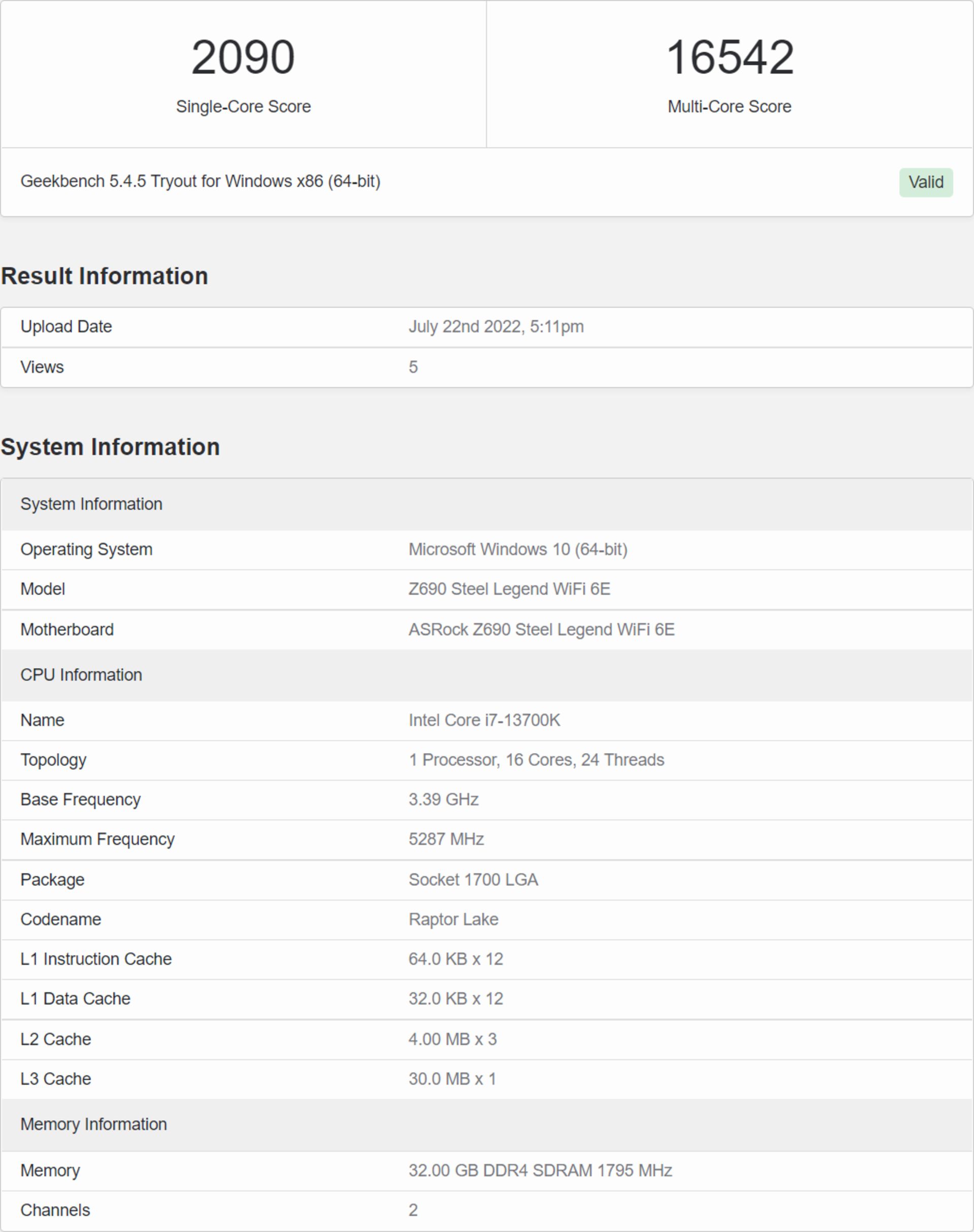
Task: Click the ASRock motherboard value
Action: tap(541, 629)
